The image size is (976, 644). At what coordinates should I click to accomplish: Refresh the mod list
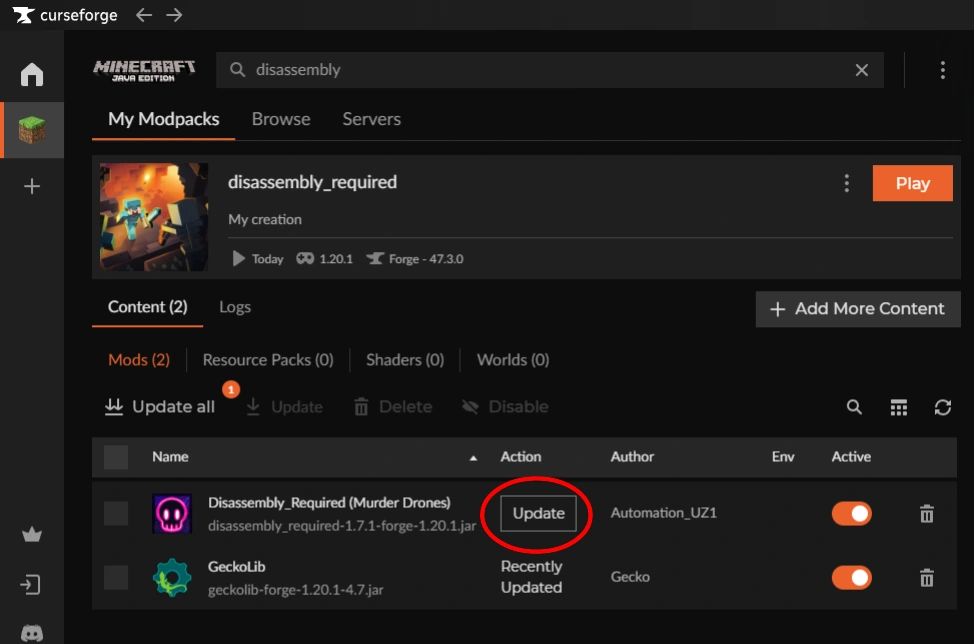pos(942,407)
